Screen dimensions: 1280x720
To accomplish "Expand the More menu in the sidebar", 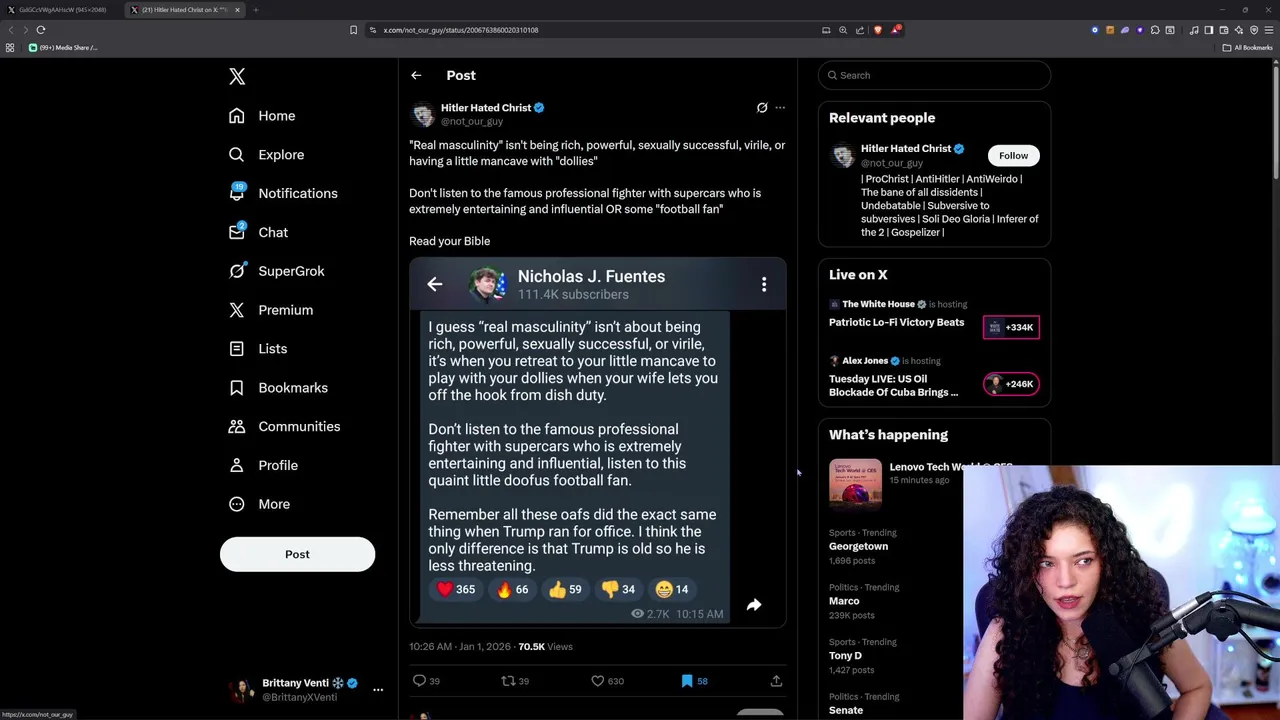I will pyautogui.click(x=259, y=504).
